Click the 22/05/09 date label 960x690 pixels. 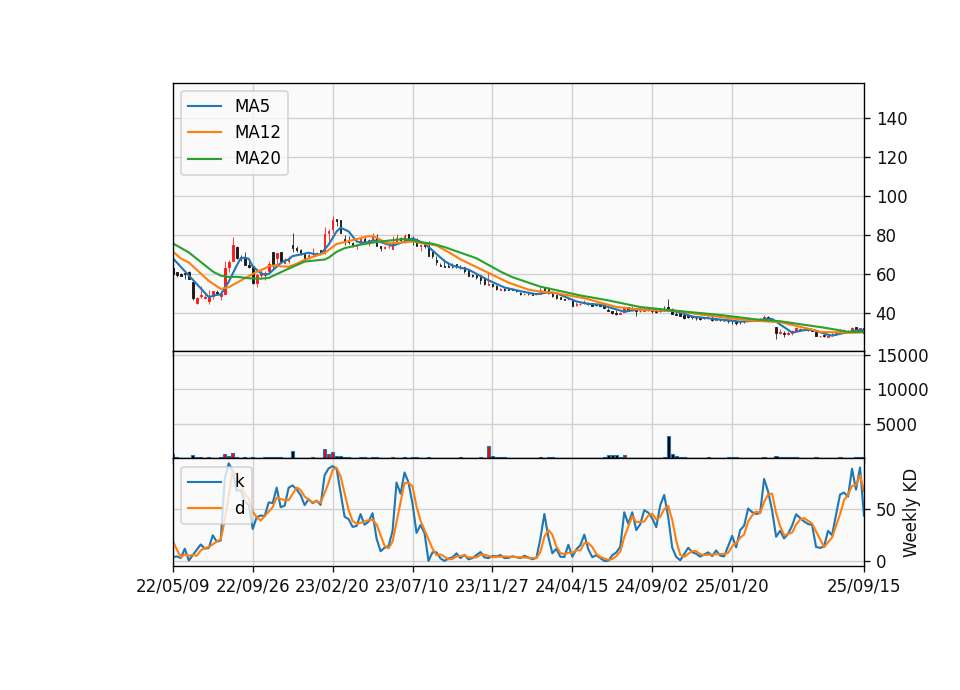point(173,586)
